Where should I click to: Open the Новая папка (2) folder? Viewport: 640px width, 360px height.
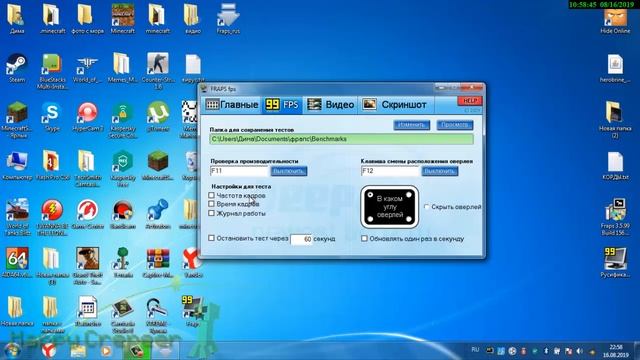pos(615,119)
